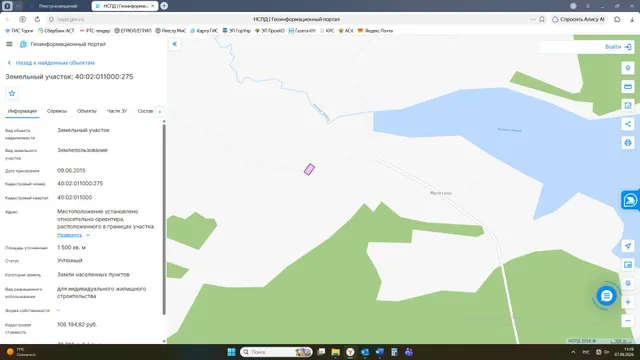Viewport: 640px width, 360px height.
Task: Add parcel to favorites with star icon
Action: pyautogui.click(x=12, y=93)
